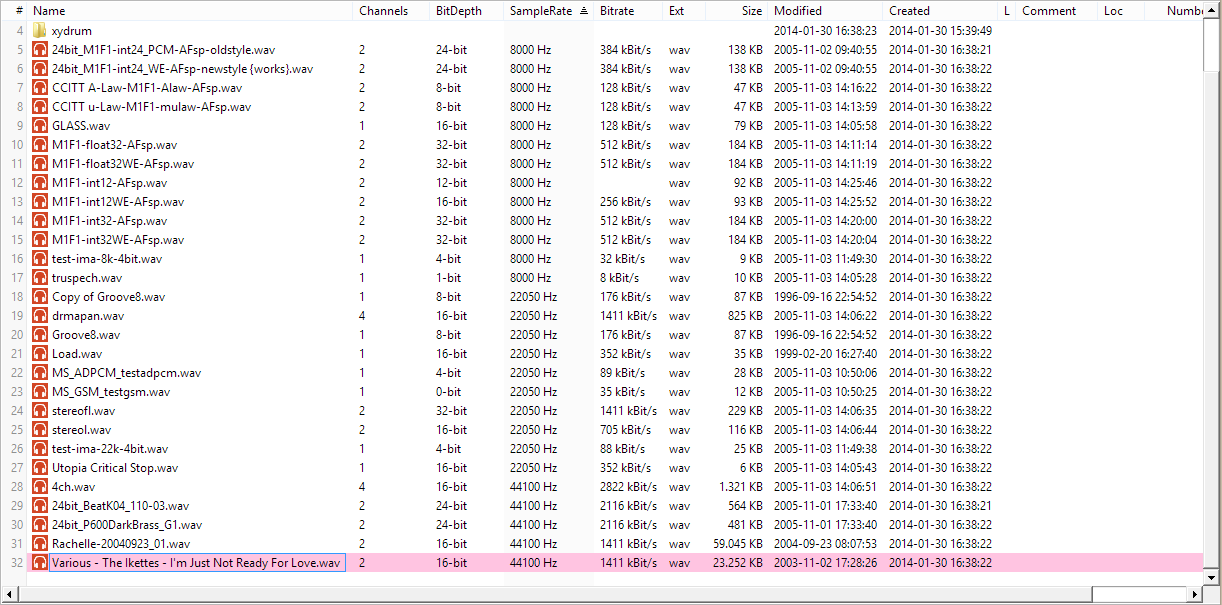
Task: Select the headphone icon beside truspech.wav
Action: tap(40, 277)
